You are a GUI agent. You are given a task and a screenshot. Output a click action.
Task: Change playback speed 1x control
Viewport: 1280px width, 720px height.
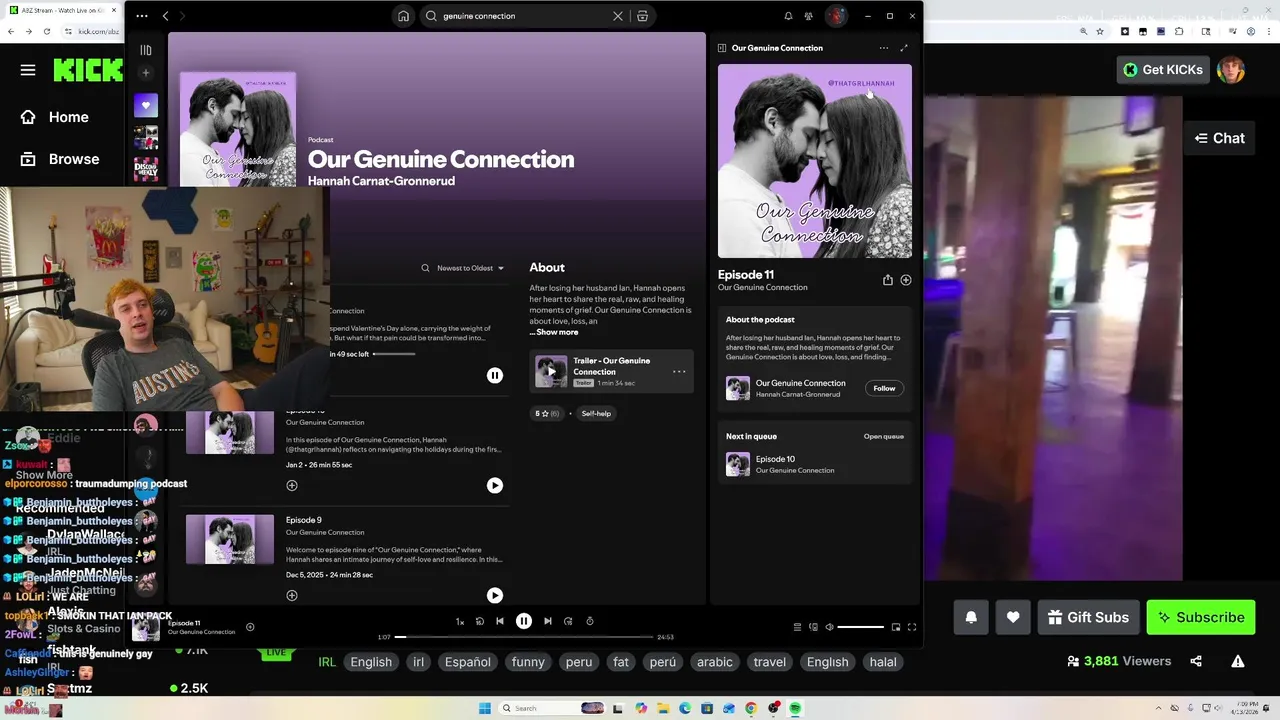[x=460, y=621]
